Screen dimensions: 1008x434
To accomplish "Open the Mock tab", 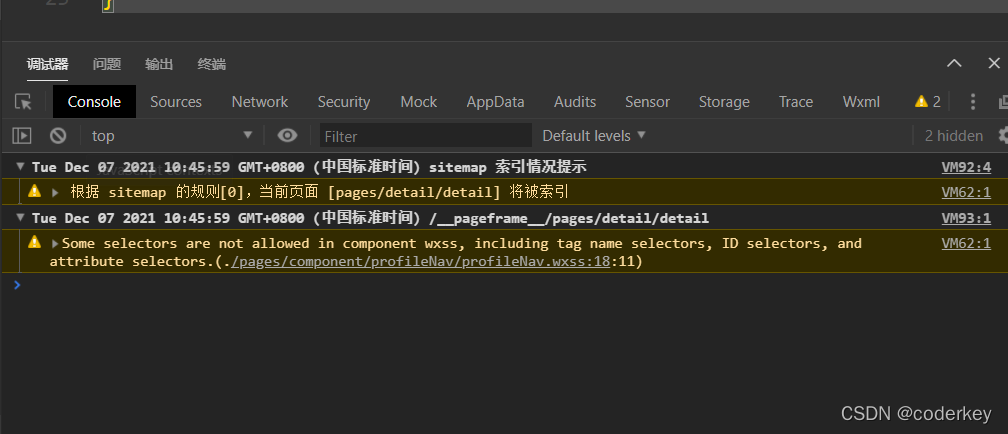I will click(x=418, y=102).
